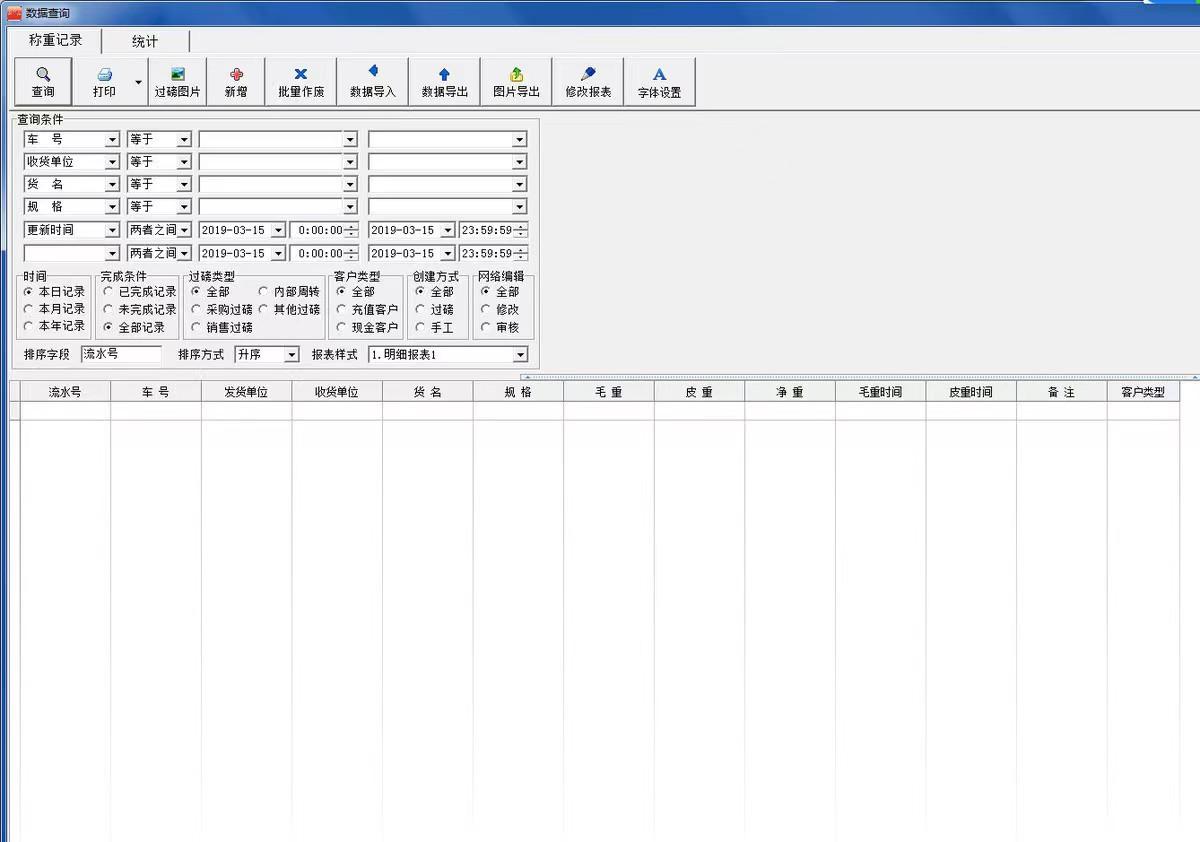Viewport: 1200px width, 842px height.
Task: Click the 净重 column header
Action: pyautogui.click(x=790, y=392)
